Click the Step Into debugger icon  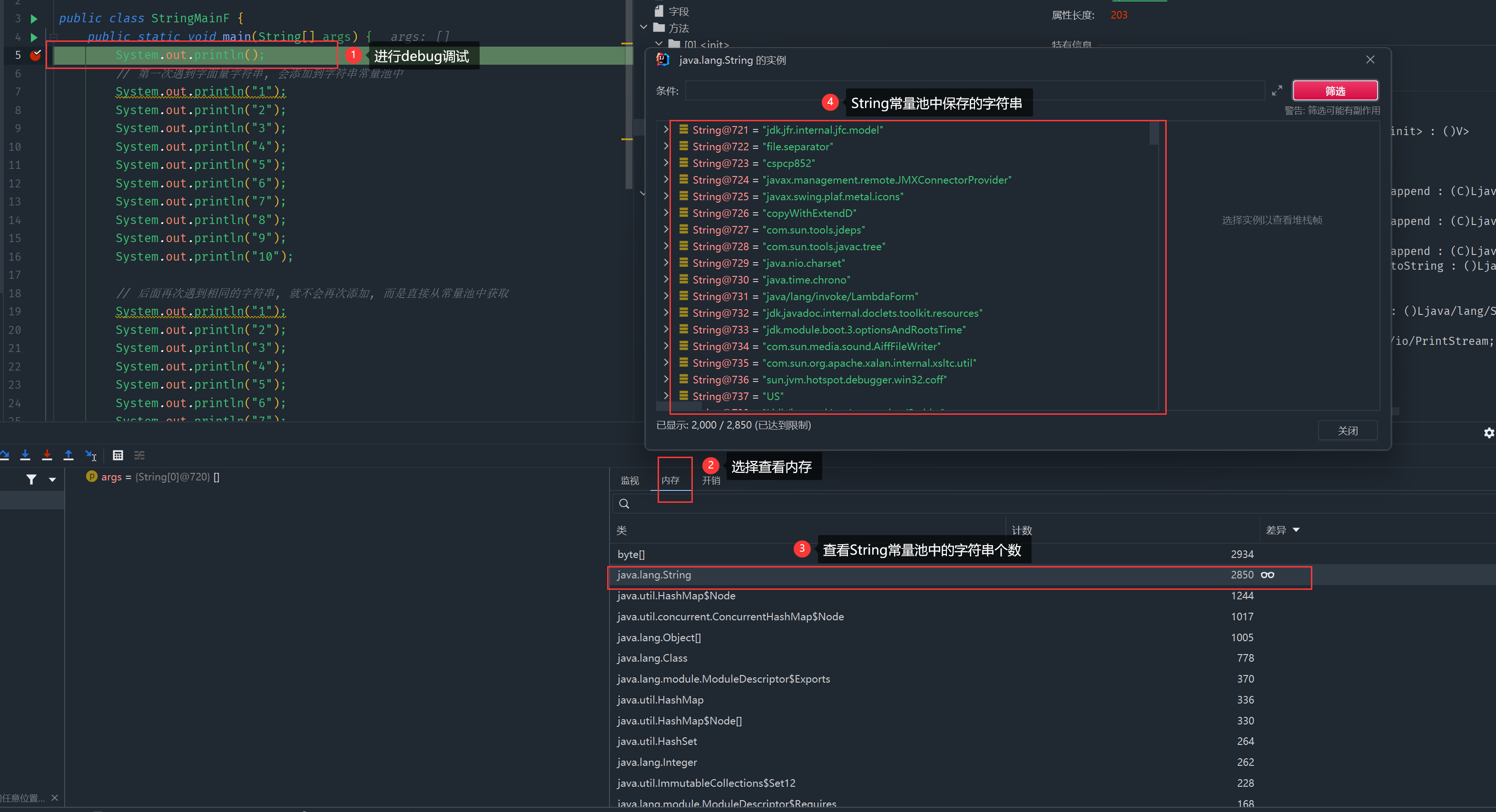(x=25, y=455)
